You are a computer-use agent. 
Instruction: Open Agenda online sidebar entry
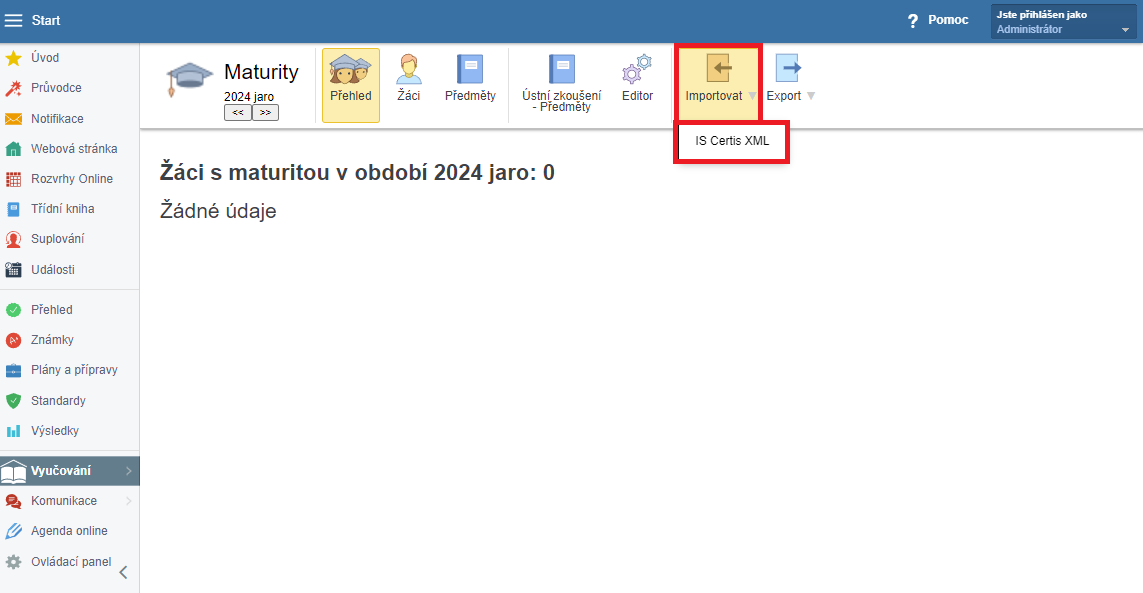[x=69, y=531]
